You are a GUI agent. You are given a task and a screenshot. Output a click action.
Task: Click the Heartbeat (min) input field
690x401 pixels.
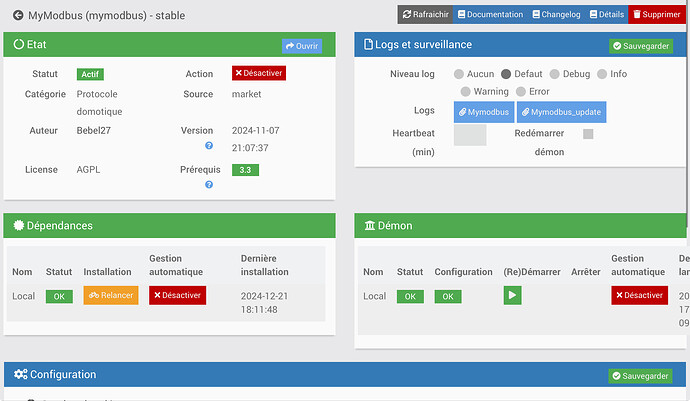tap(470, 135)
